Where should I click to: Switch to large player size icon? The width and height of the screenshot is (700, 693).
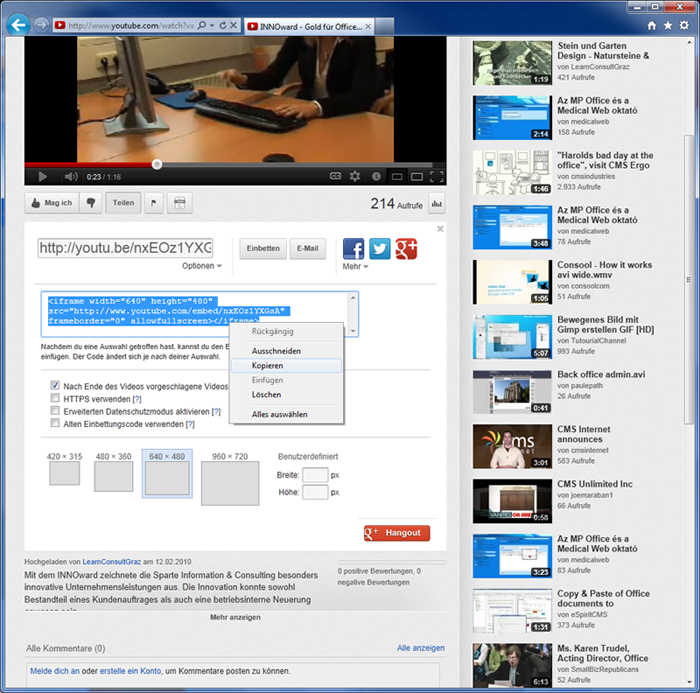pos(417,177)
